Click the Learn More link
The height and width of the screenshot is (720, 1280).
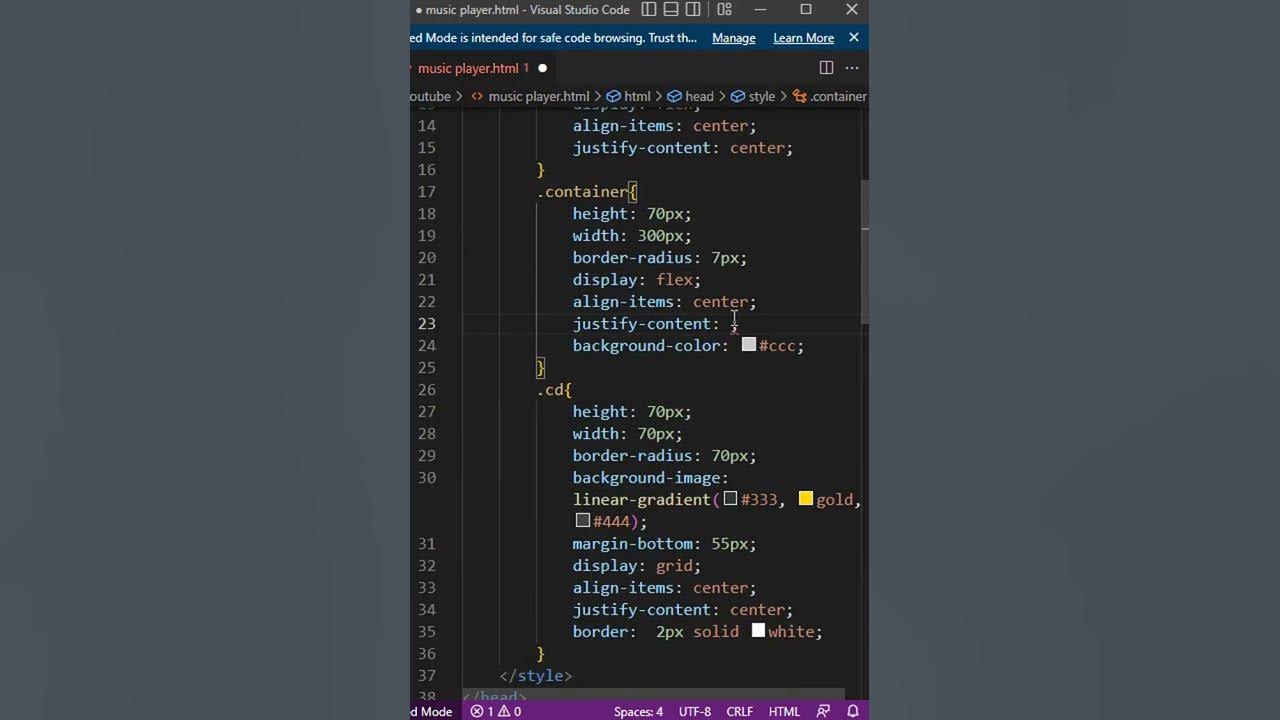(x=803, y=38)
